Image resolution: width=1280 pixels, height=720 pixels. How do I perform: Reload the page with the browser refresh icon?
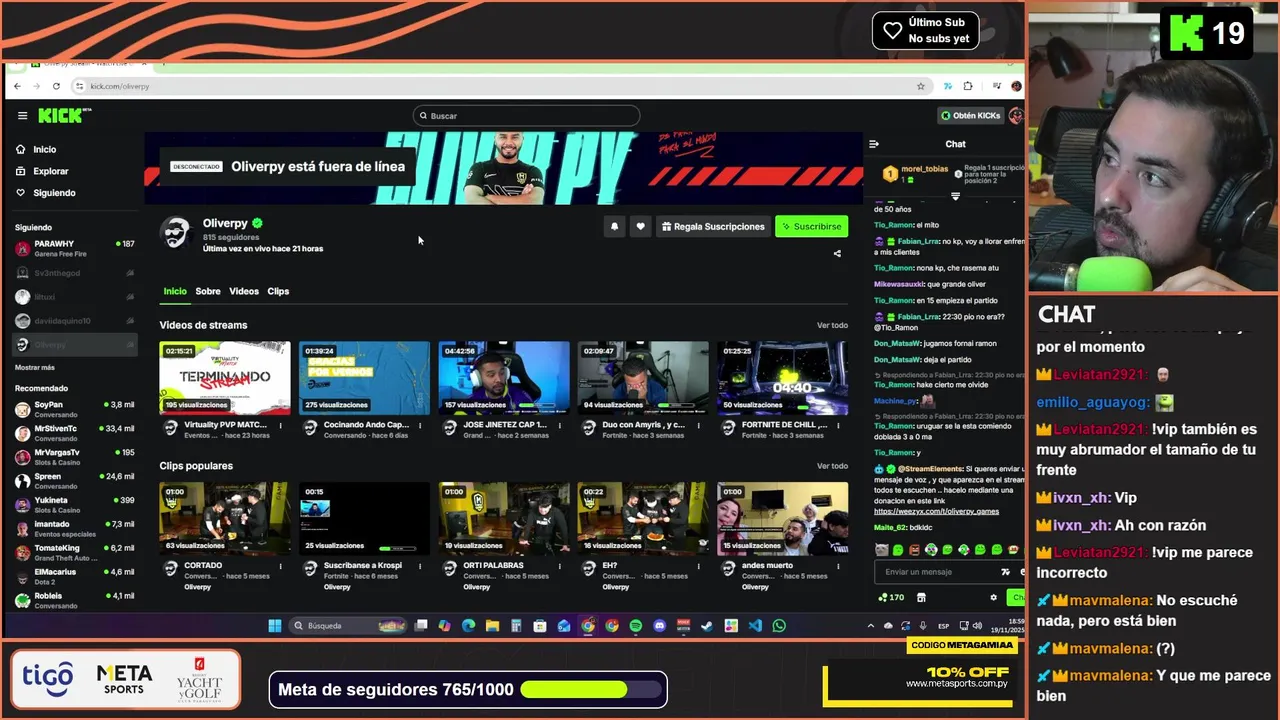click(56, 86)
